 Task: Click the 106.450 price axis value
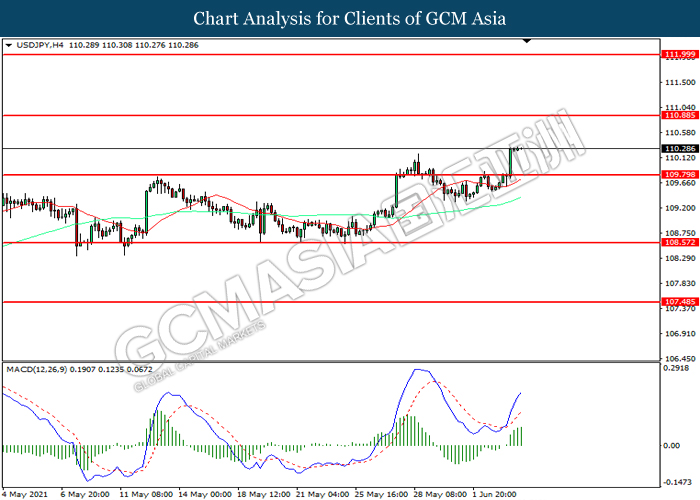tap(680, 359)
